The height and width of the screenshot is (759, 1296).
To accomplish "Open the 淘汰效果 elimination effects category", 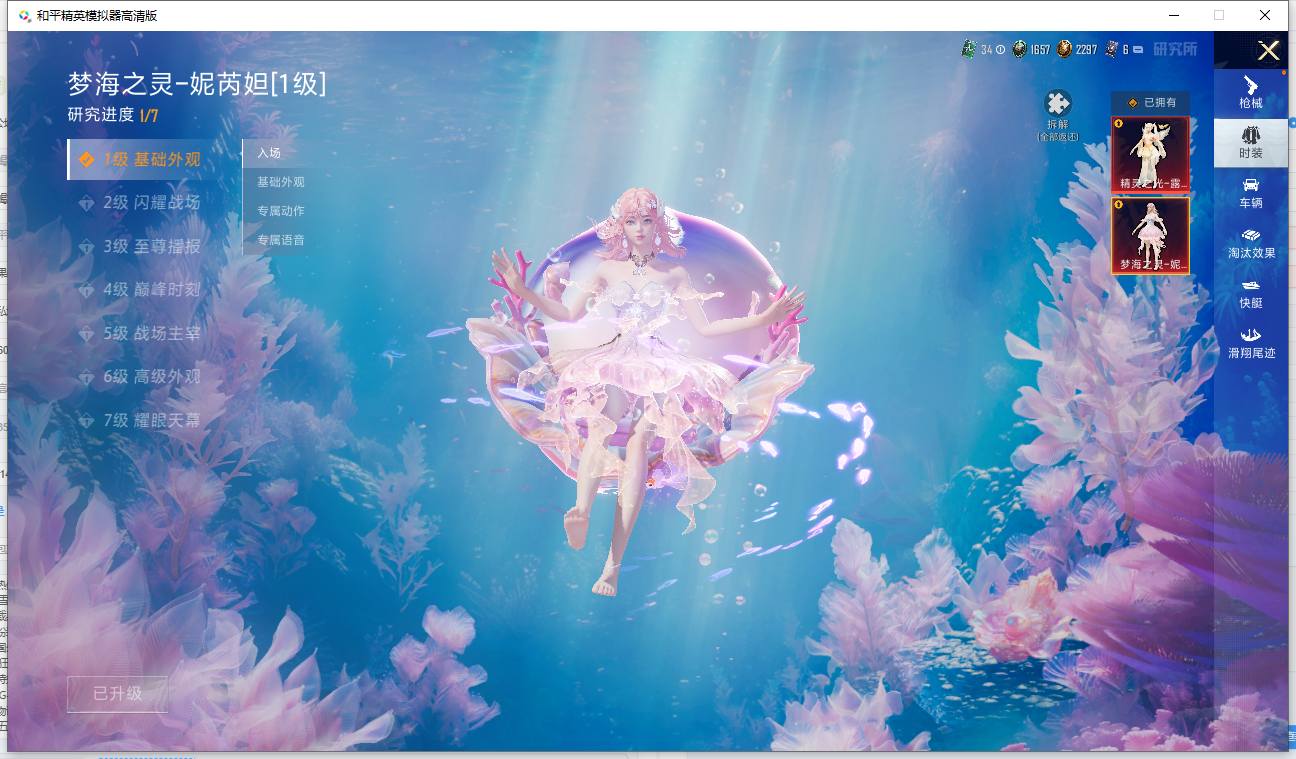I will tap(1251, 243).
